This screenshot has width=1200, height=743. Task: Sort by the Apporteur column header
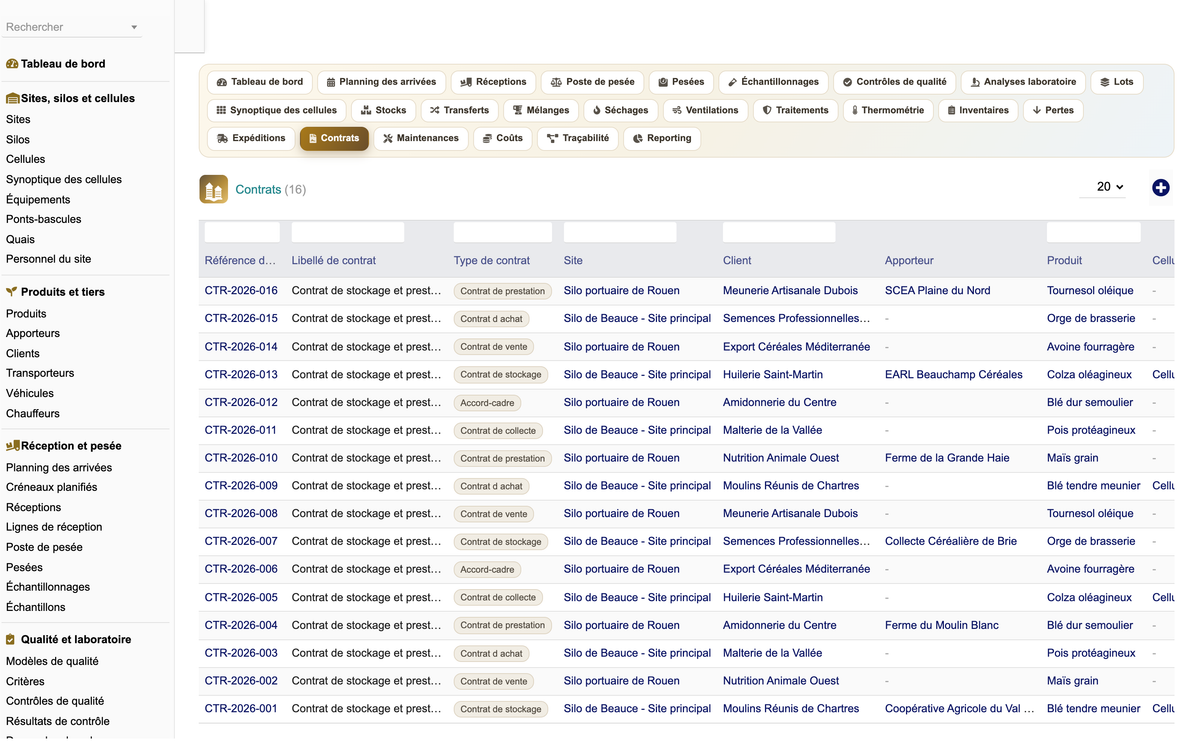(909, 261)
